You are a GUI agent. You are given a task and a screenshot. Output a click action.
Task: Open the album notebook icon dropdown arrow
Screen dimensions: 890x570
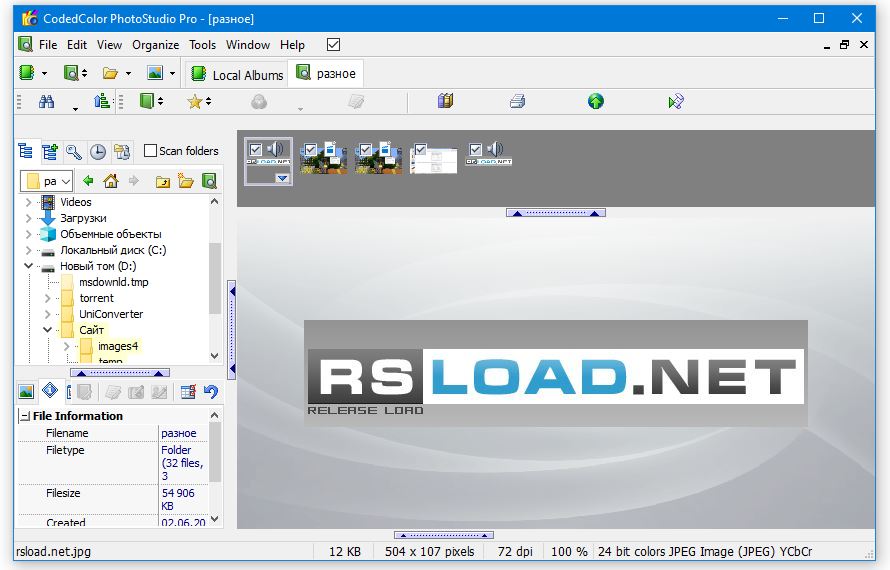[44, 73]
